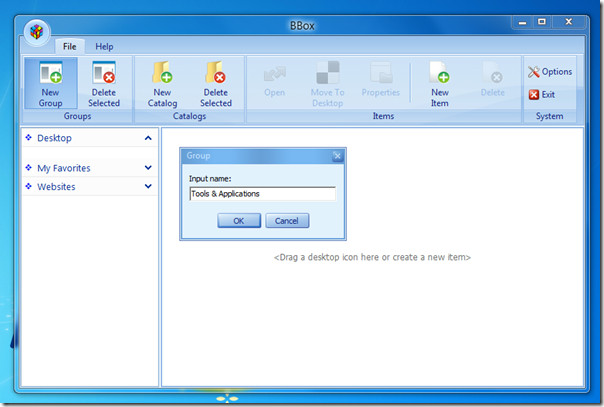Collapse the Desktop group chevron
604x407 pixels.
148,138
